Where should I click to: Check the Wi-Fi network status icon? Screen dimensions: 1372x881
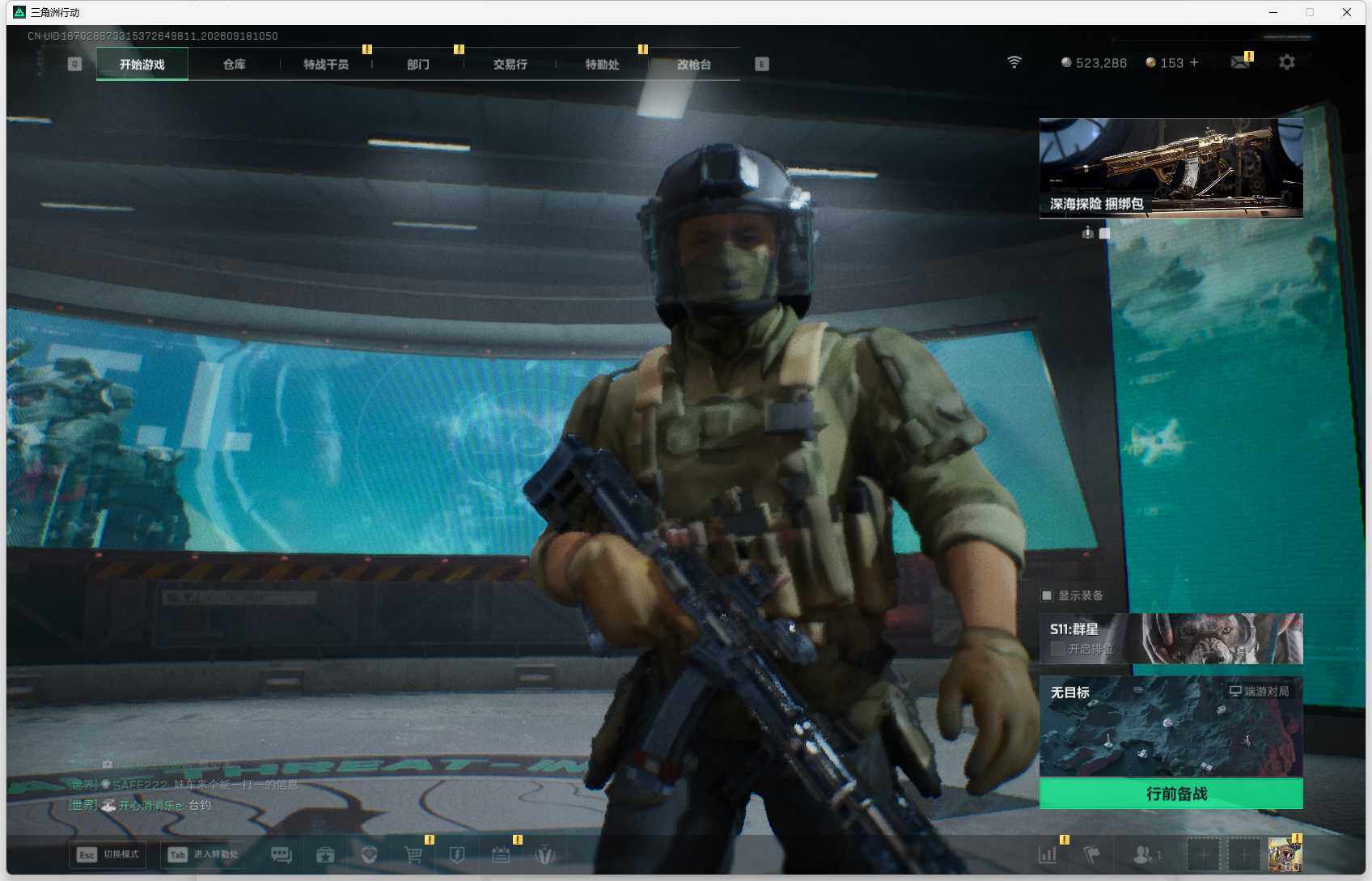coord(1014,62)
